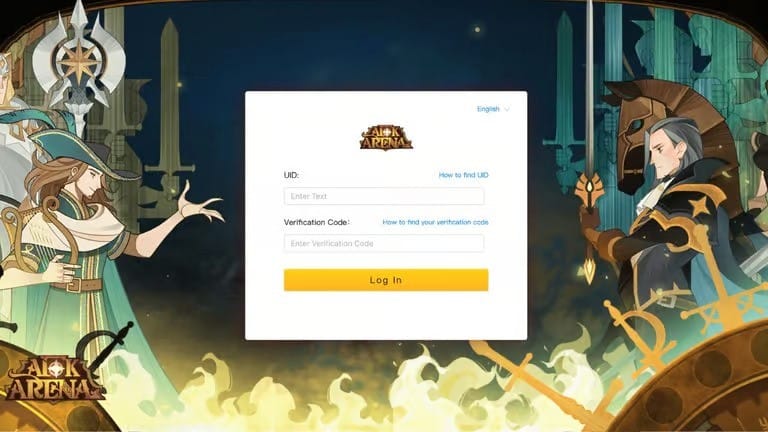Click the chevron arrow beside English
Image resolution: width=768 pixels, height=432 pixels.
(x=507, y=109)
